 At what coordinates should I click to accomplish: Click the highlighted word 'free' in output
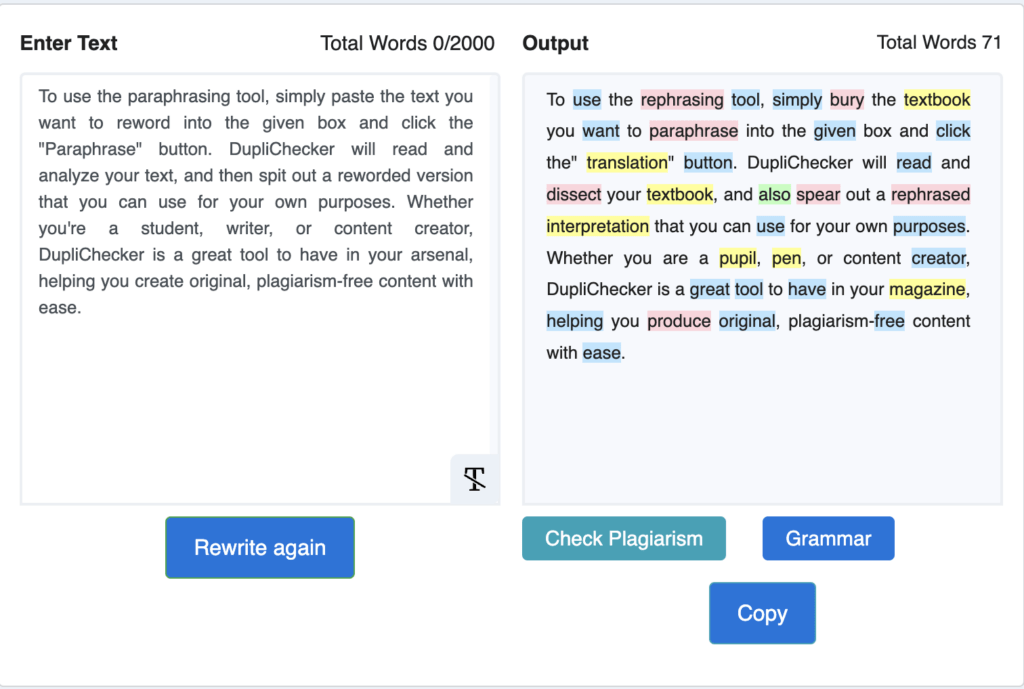point(889,321)
